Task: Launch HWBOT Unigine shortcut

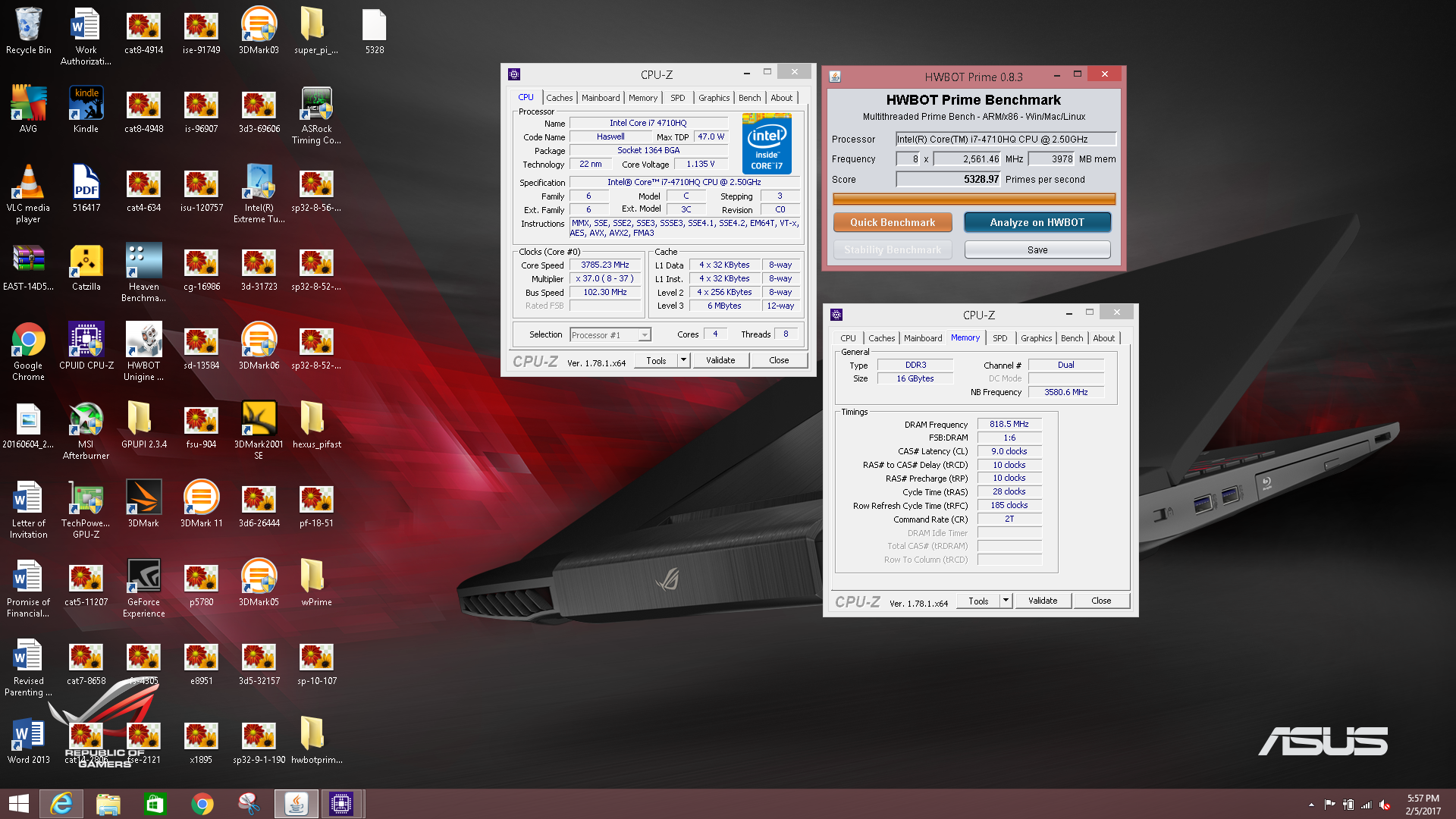Action: (x=144, y=351)
